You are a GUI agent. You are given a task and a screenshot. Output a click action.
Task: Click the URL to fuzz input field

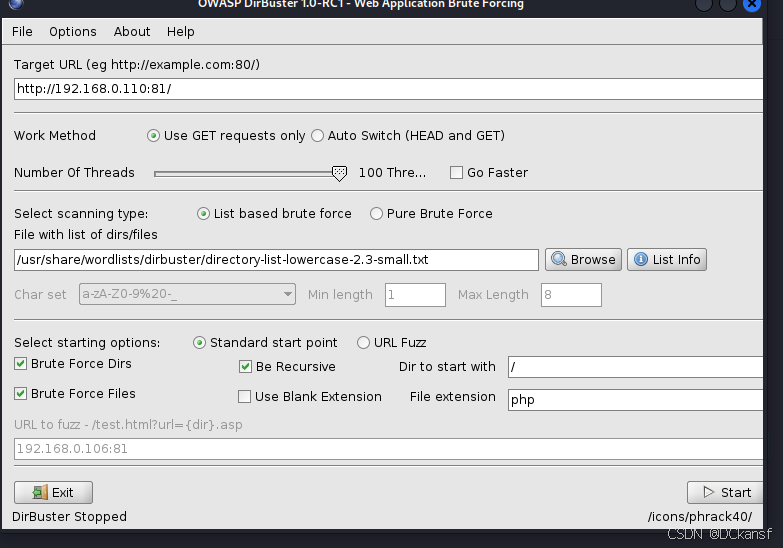(388, 449)
